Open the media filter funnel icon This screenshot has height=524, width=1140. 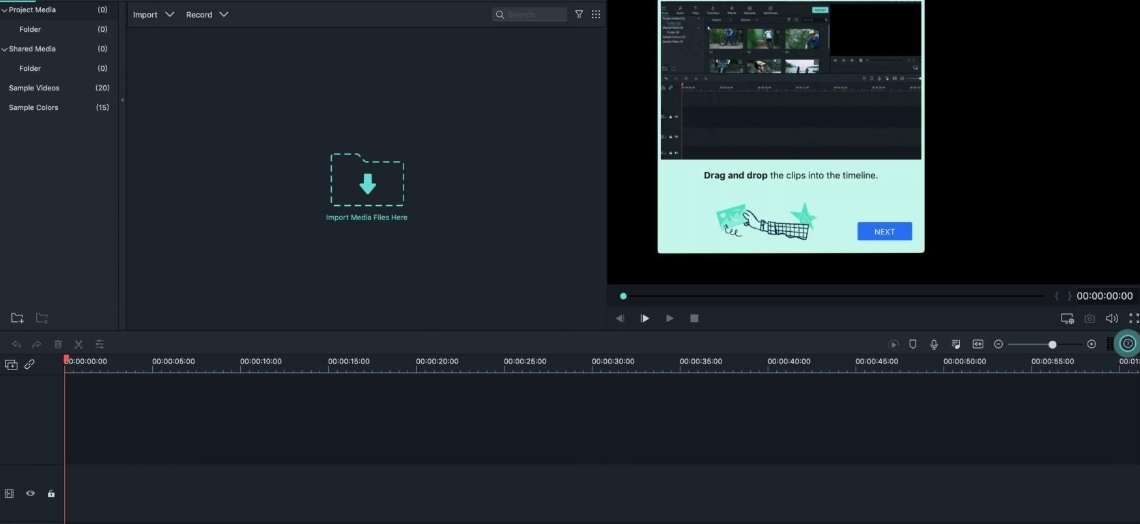click(x=579, y=14)
